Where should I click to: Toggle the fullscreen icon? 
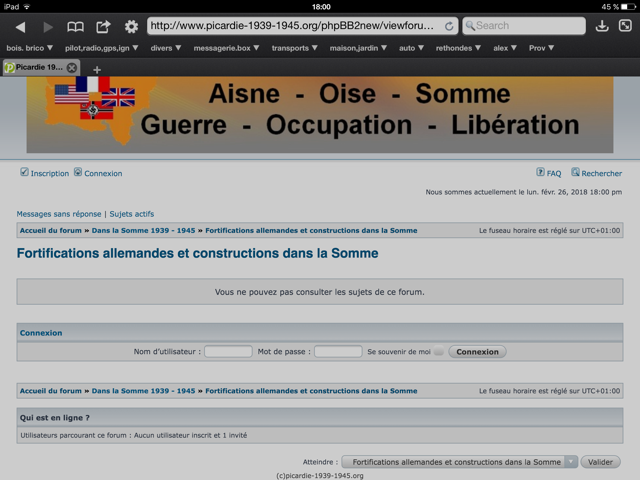(625, 26)
